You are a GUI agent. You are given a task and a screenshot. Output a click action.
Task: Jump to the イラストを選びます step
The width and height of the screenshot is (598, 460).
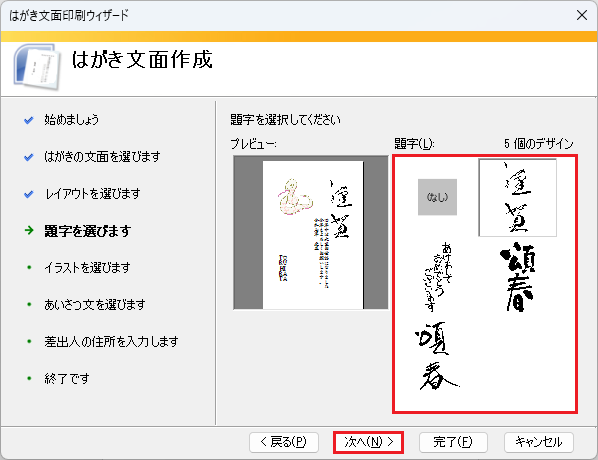point(87,267)
